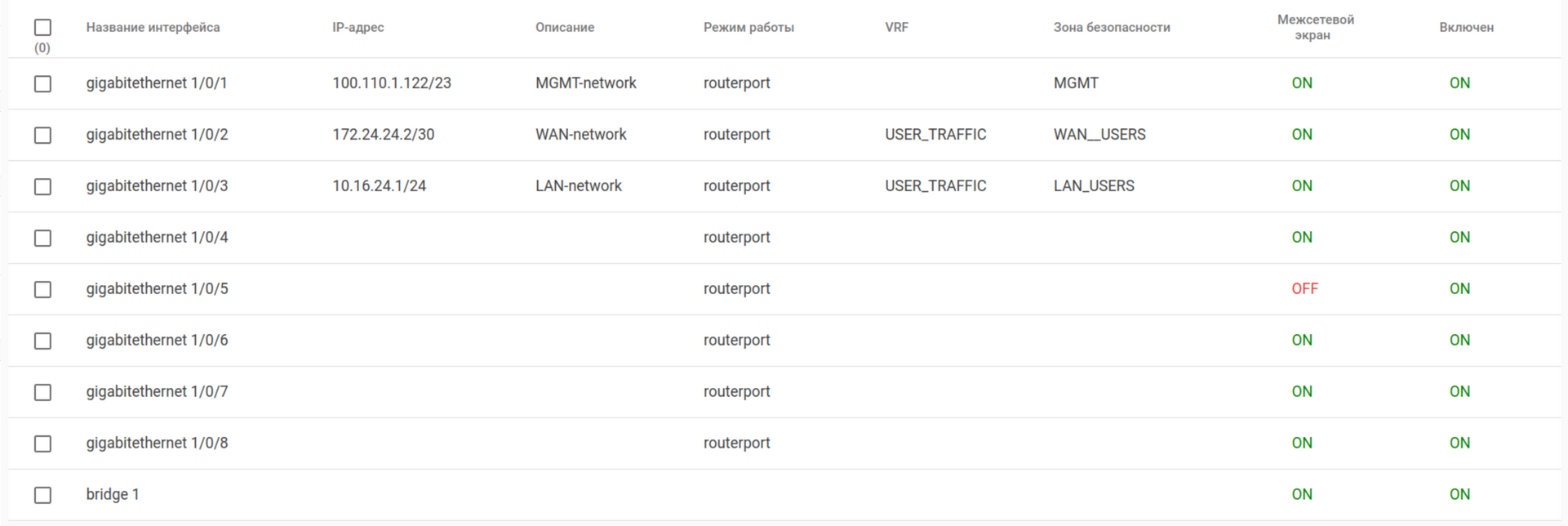Toggle the select-all checkbox in the header
This screenshot has height=526, width=1568.
(42, 28)
